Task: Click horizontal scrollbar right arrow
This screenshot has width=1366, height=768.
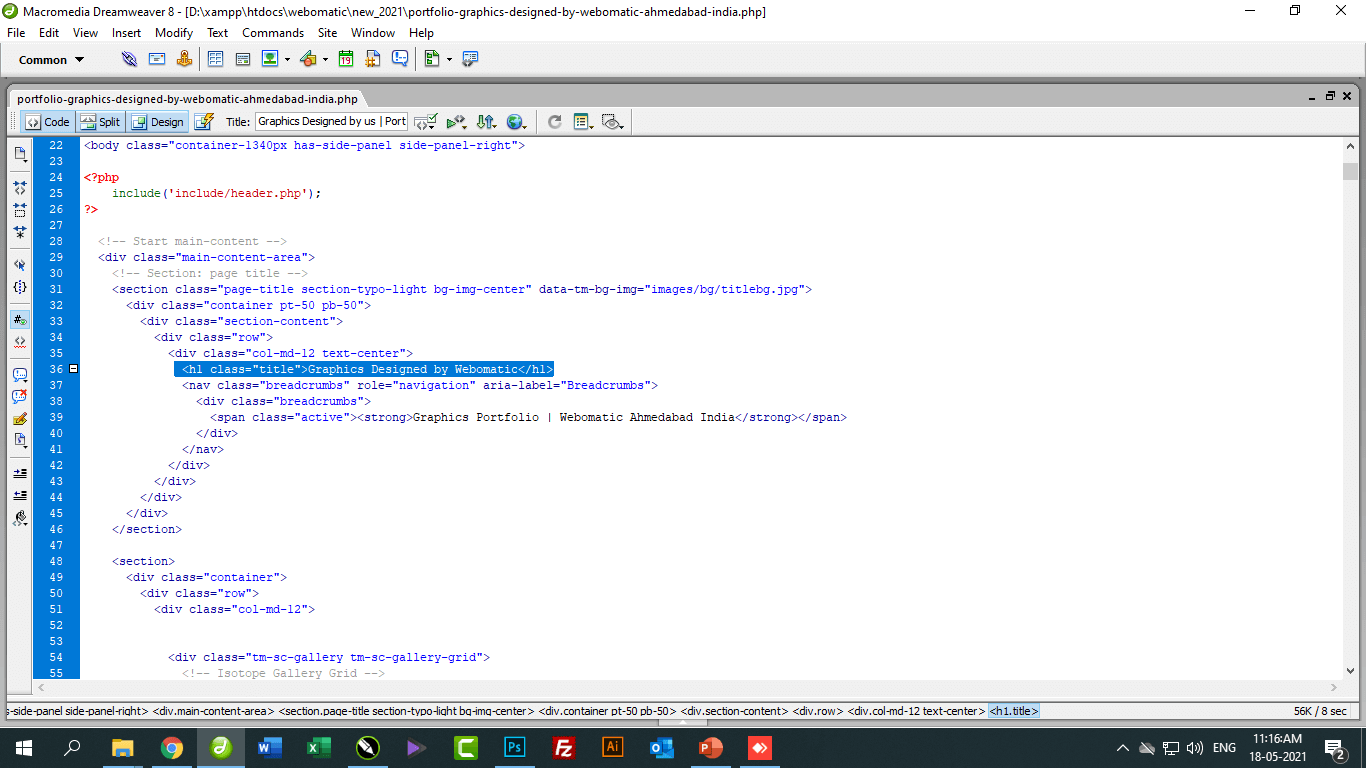Action: click(1335, 688)
